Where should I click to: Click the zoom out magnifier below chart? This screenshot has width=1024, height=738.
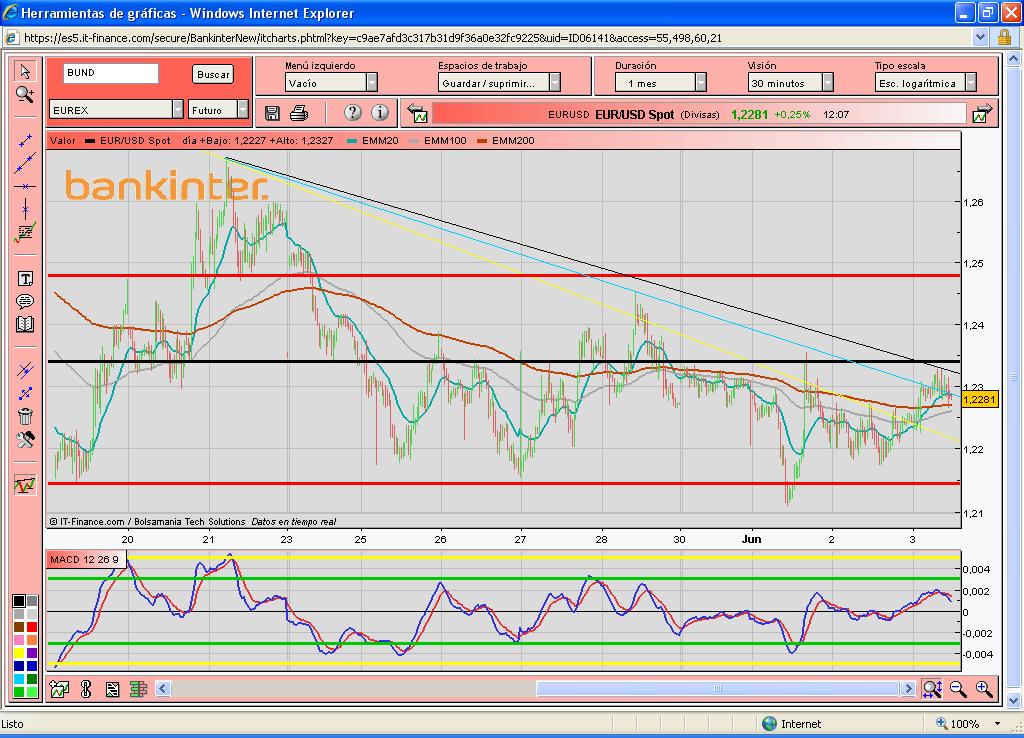[x=958, y=688]
